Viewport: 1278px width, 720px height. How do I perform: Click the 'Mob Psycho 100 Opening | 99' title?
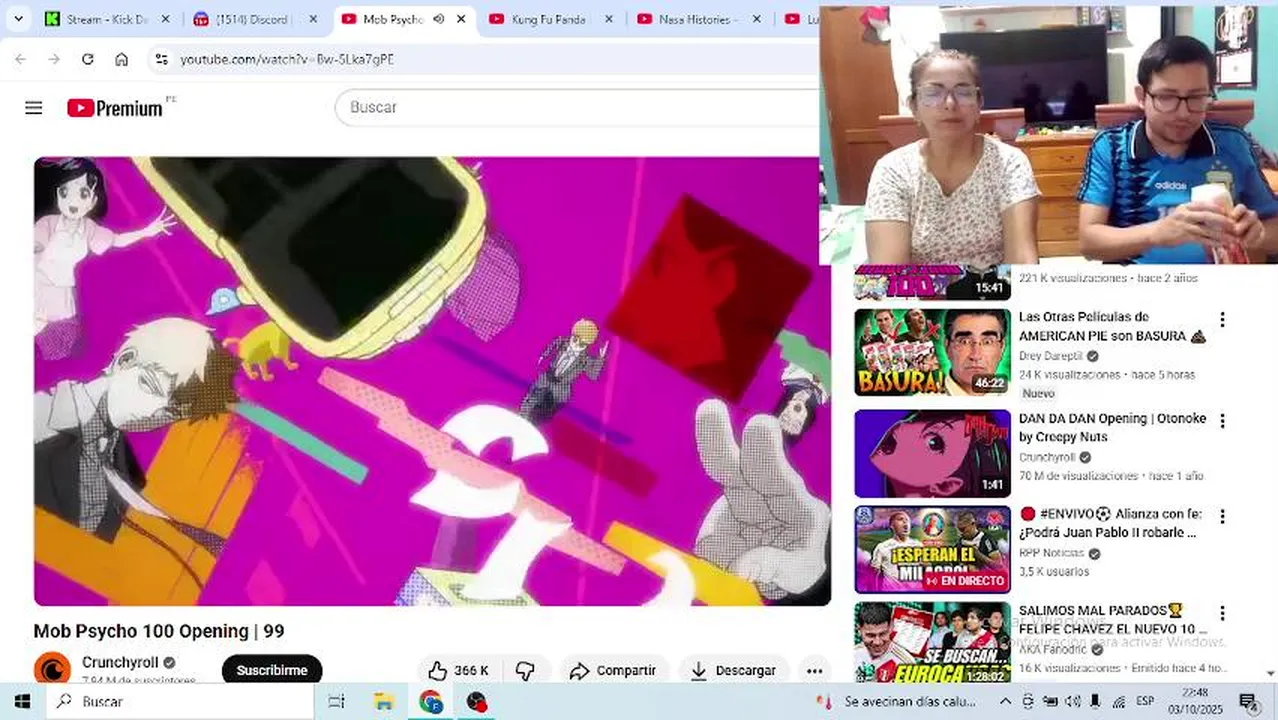(x=159, y=631)
